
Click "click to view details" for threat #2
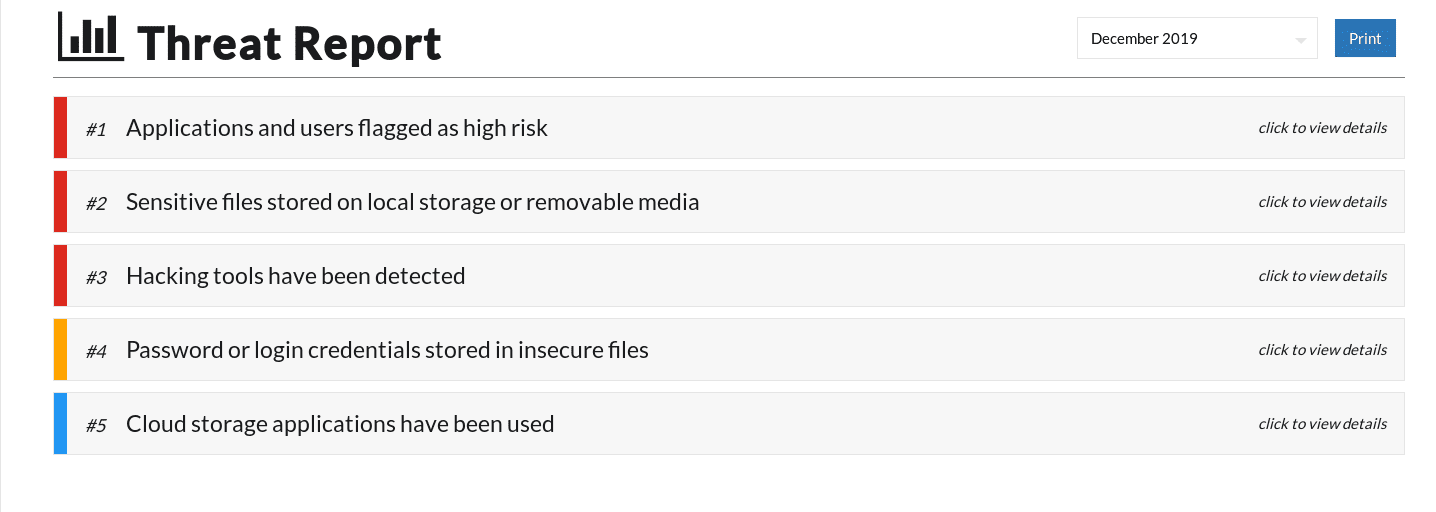coord(1322,202)
